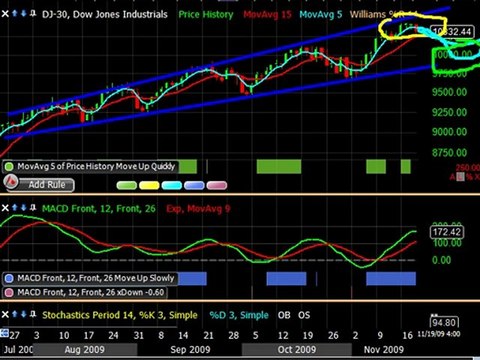
Task: Move the Stochastics pane down with arrow icon
Action: point(24,314)
